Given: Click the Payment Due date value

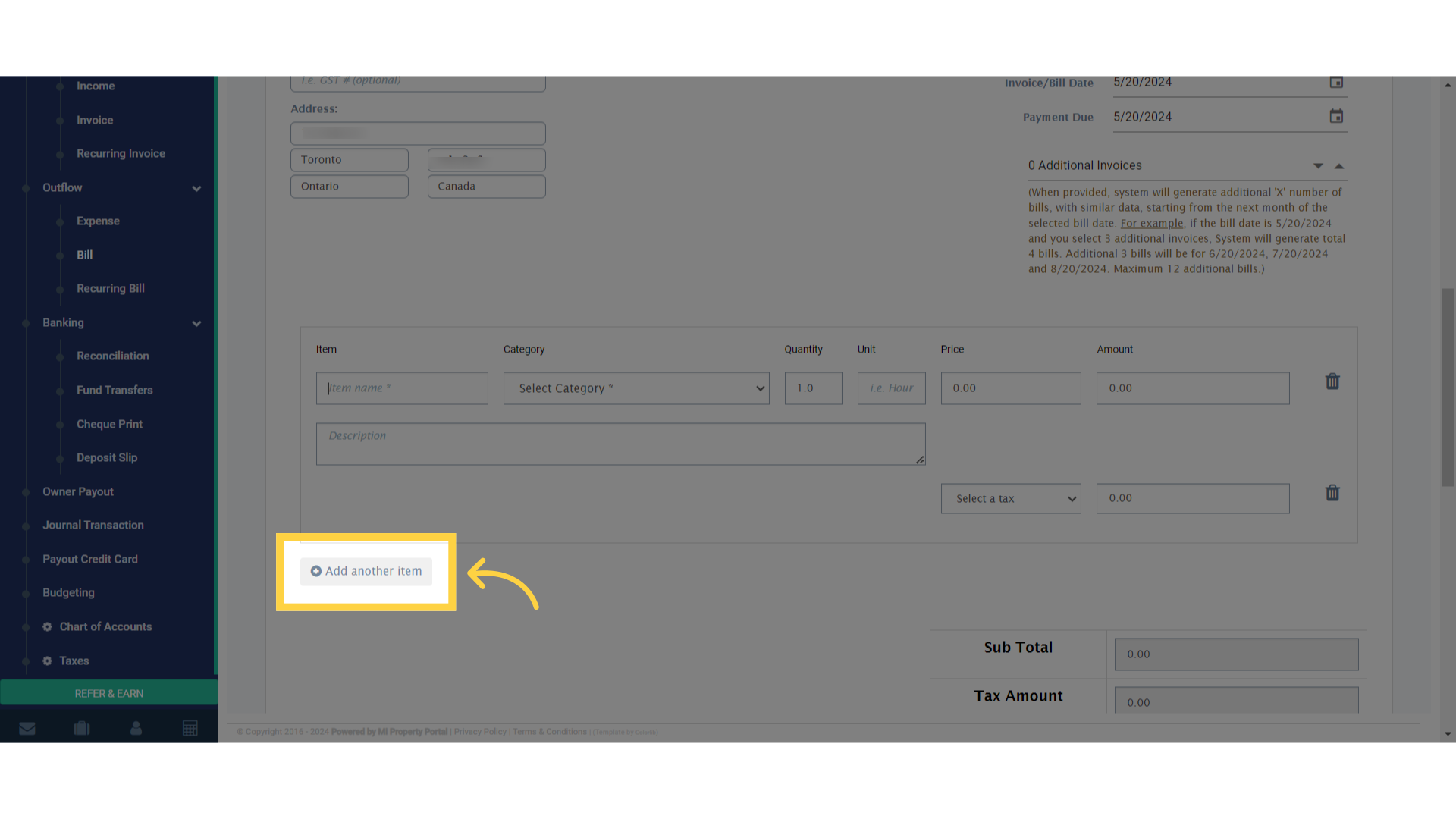Looking at the screenshot, I should [1143, 117].
